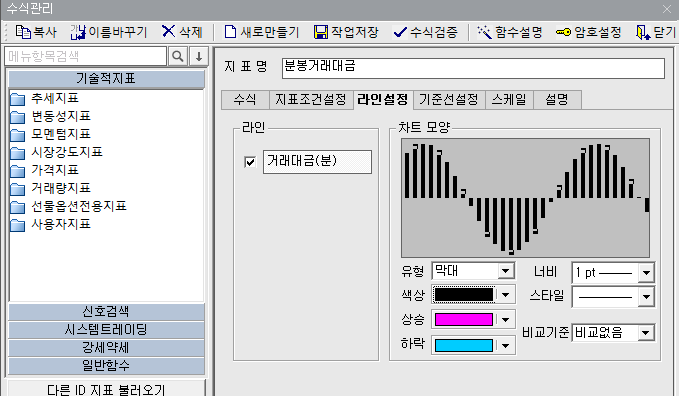The image size is (679, 396).
Task: Open the 일반함수 section
Action: [x=106, y=366]
